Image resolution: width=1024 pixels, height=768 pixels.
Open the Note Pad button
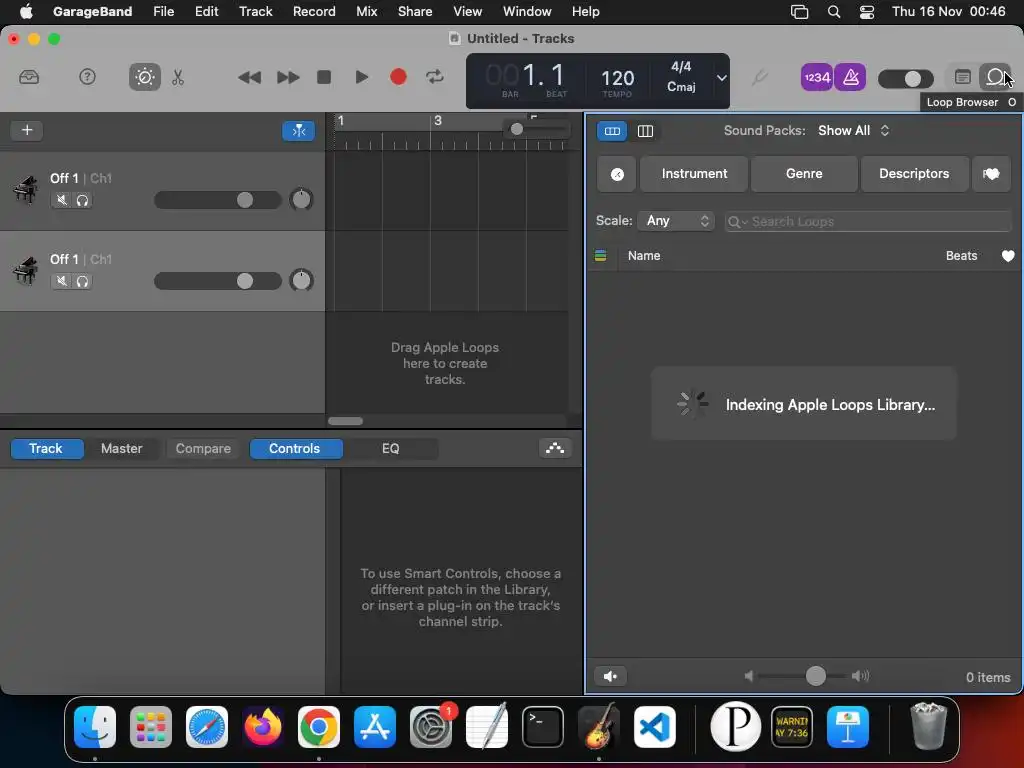[963, 77]
